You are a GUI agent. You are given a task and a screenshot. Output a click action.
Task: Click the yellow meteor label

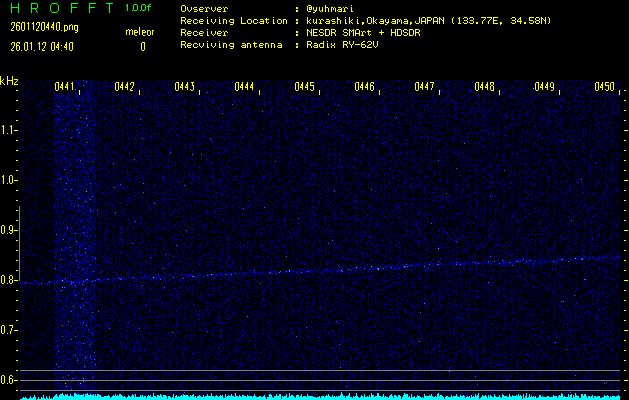pos(140,33)
